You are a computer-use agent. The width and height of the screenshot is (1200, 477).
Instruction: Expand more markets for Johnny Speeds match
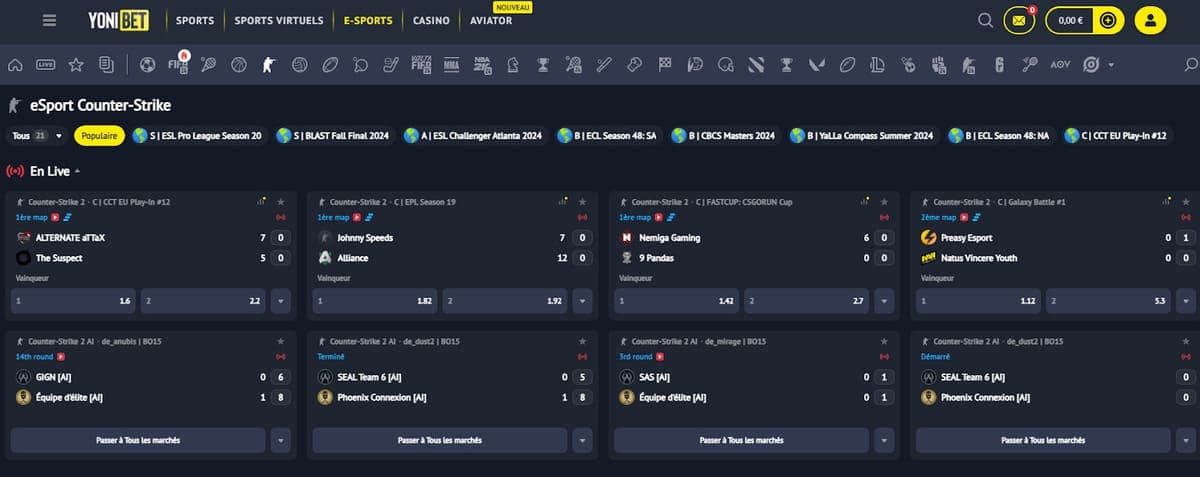click(x=583, y=300)
